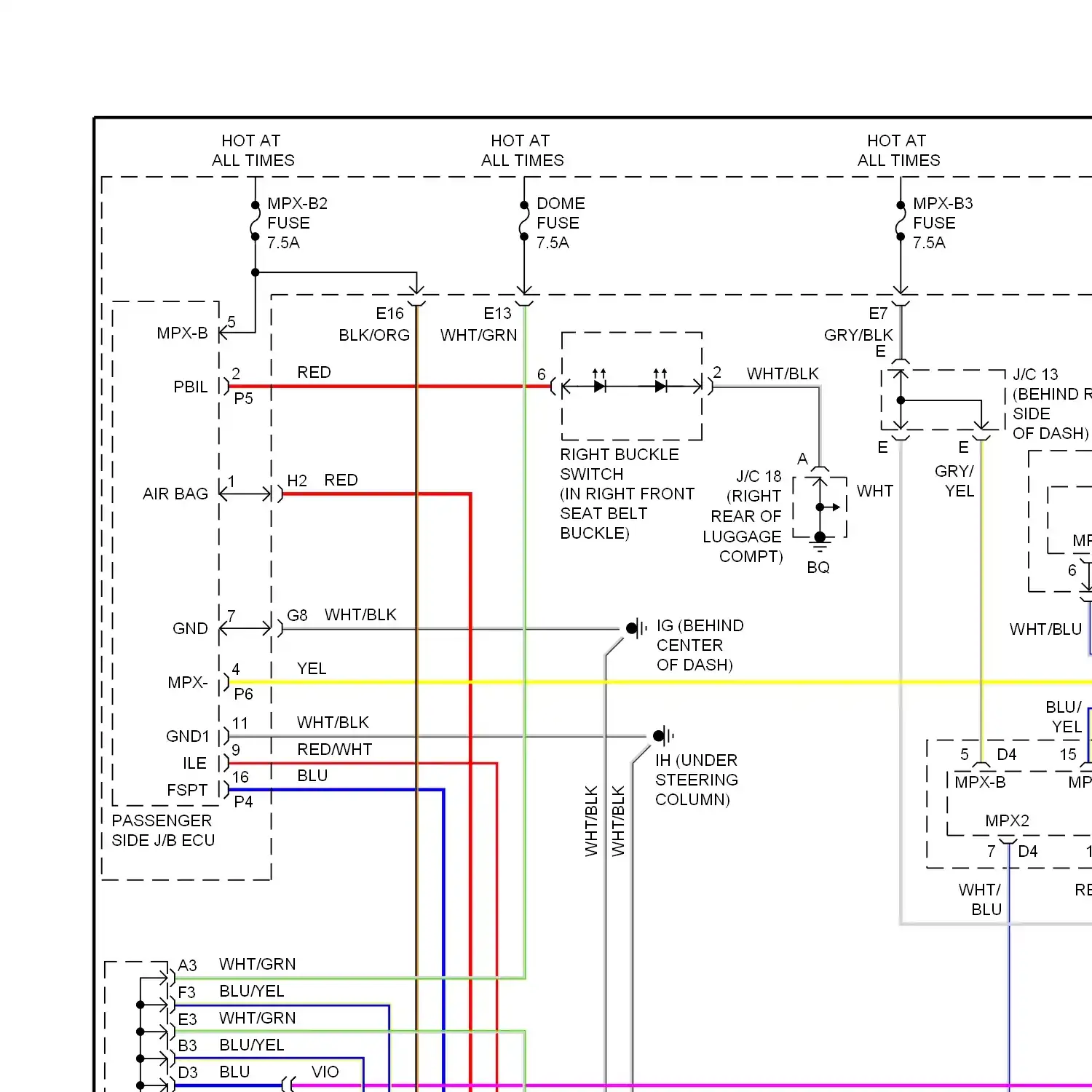Click the GND1 pin label
Image resolution: width=1092 pixels, height=1092 pixels.
(188, 736)
